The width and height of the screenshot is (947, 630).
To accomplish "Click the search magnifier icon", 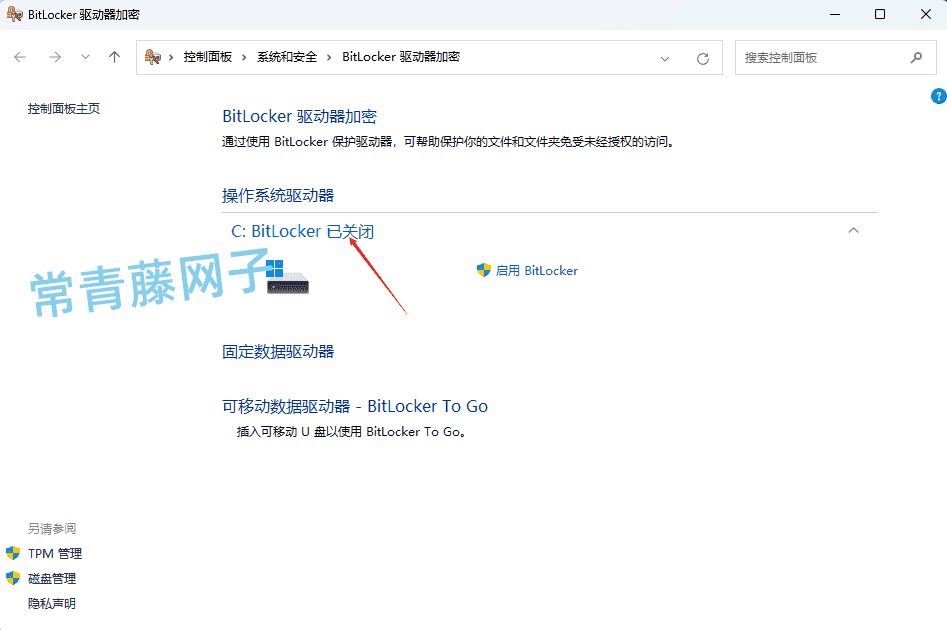I will (x=916, y=57).
